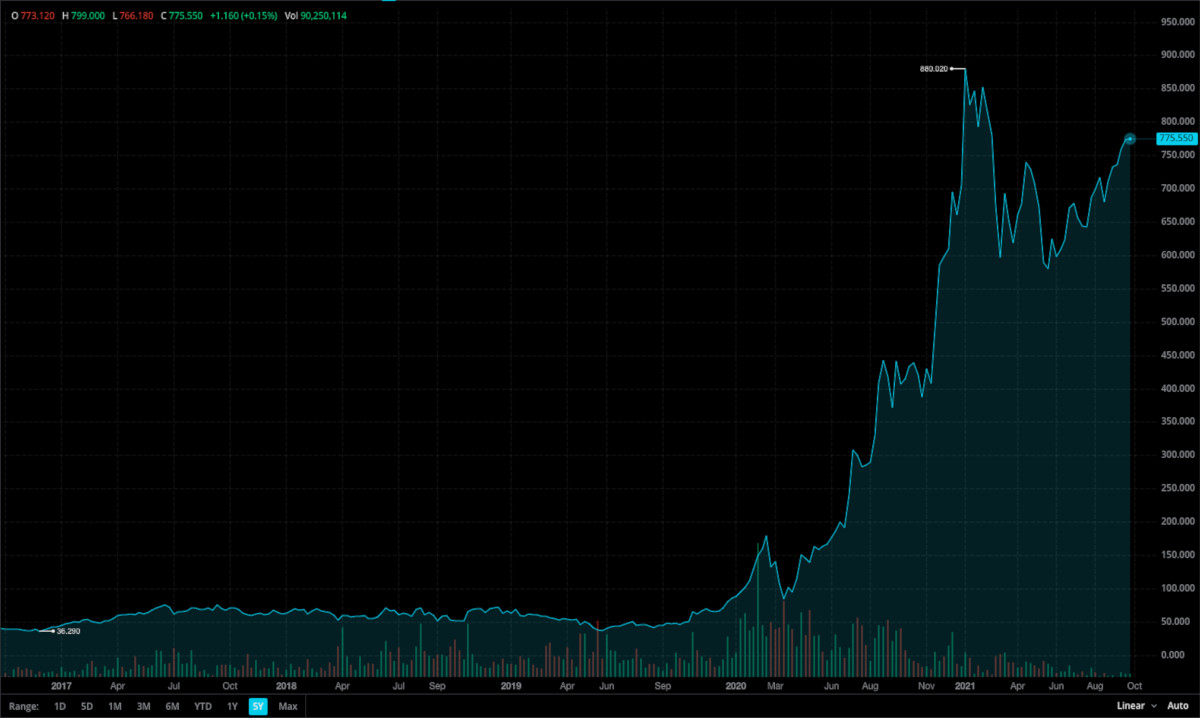The image size is (1200, 718).
Task: Click the Range: label
Action: tap(25, 707)
